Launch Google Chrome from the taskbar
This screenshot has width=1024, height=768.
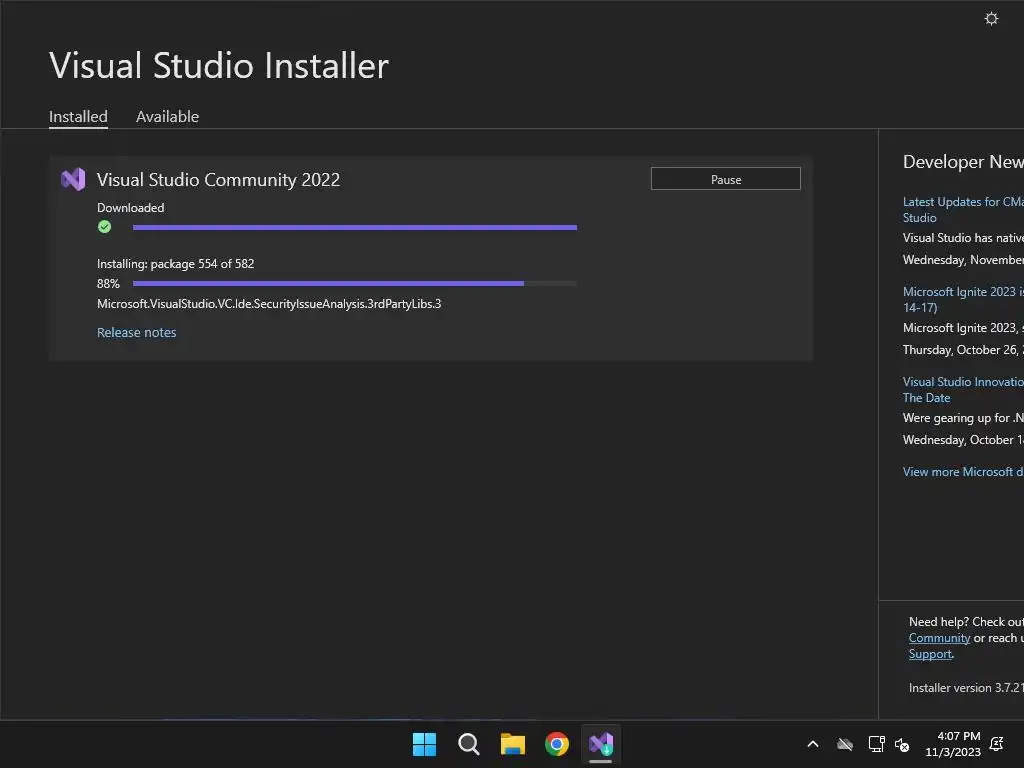click(557, 744)
